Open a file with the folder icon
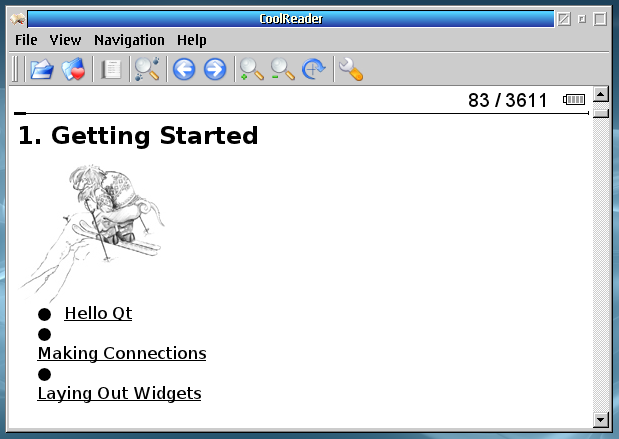This screenshot has height=439, width=619. coord(41,69)
